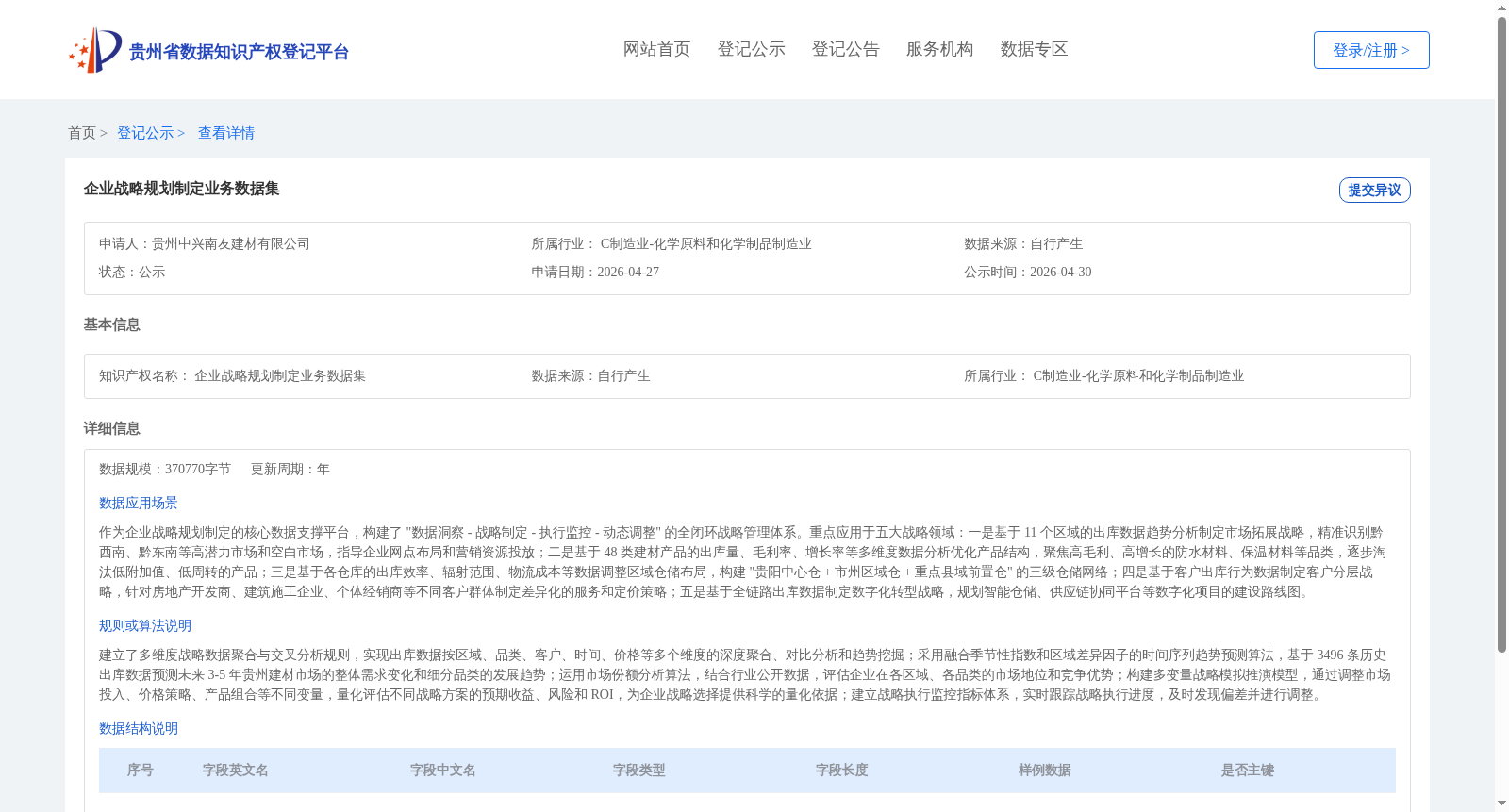Select 数据来源：自行产生 in top info box
Viewport: 1509px width, 812px height.
1023,243
